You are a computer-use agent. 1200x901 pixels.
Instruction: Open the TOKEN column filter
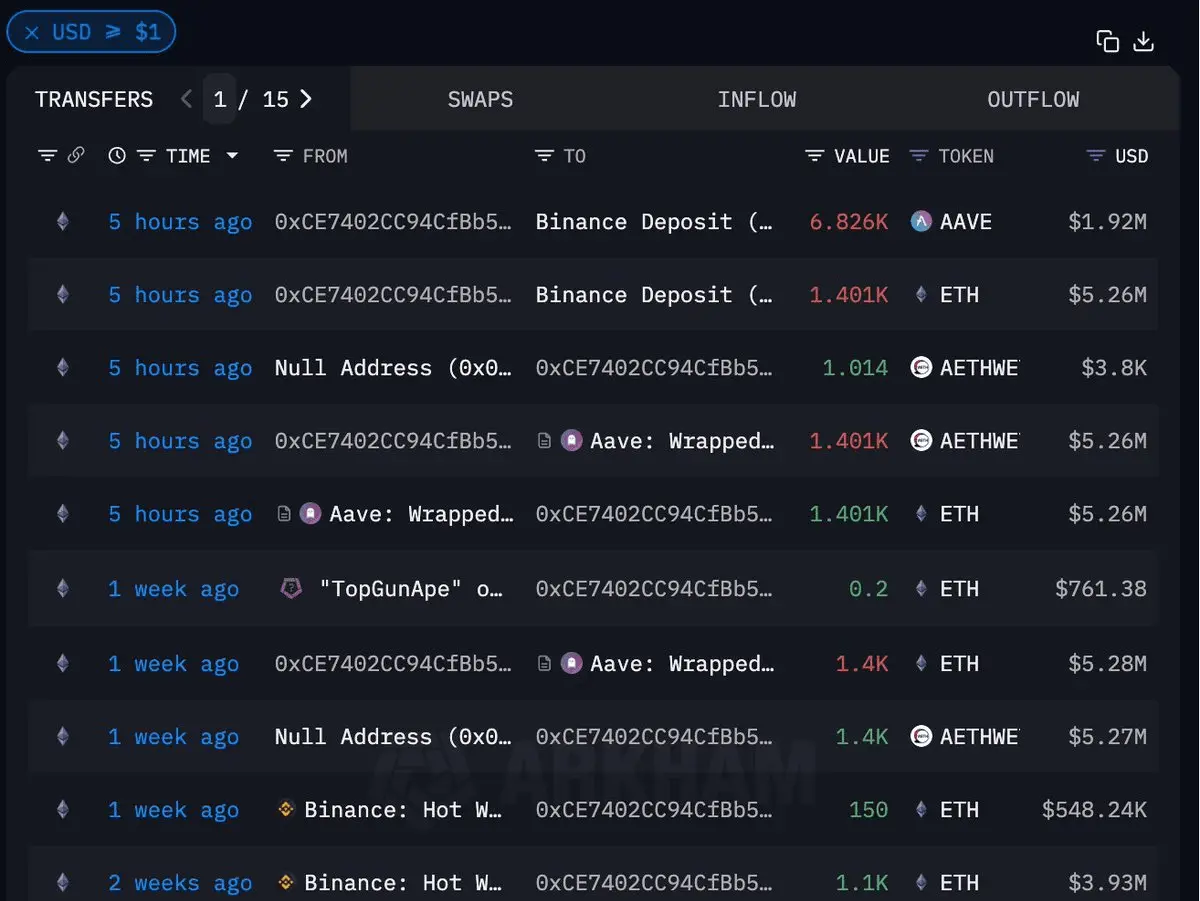919,156
